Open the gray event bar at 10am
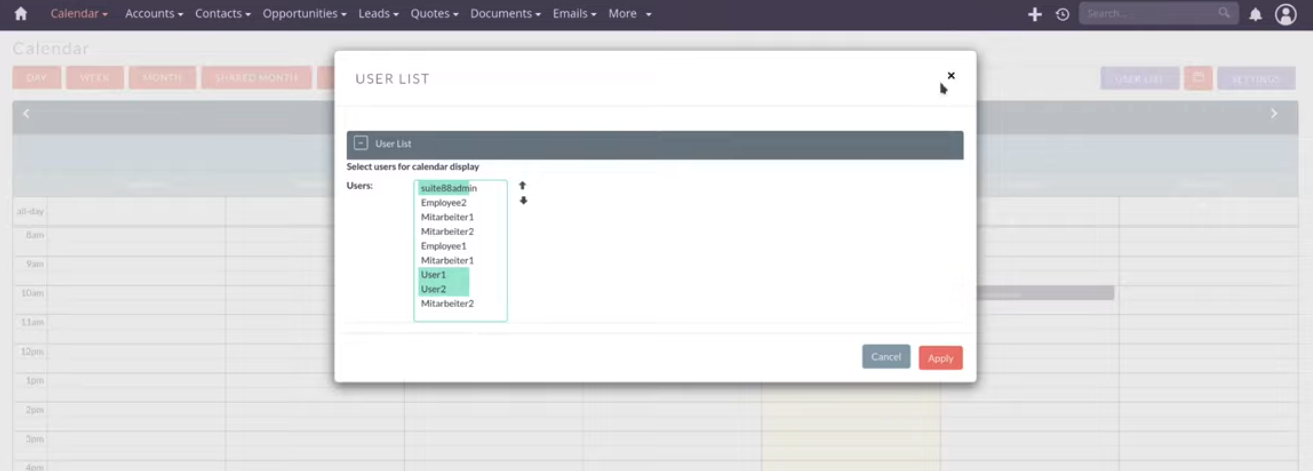The width and height of the screenshot is (1313, 471). pos(1045,293)
